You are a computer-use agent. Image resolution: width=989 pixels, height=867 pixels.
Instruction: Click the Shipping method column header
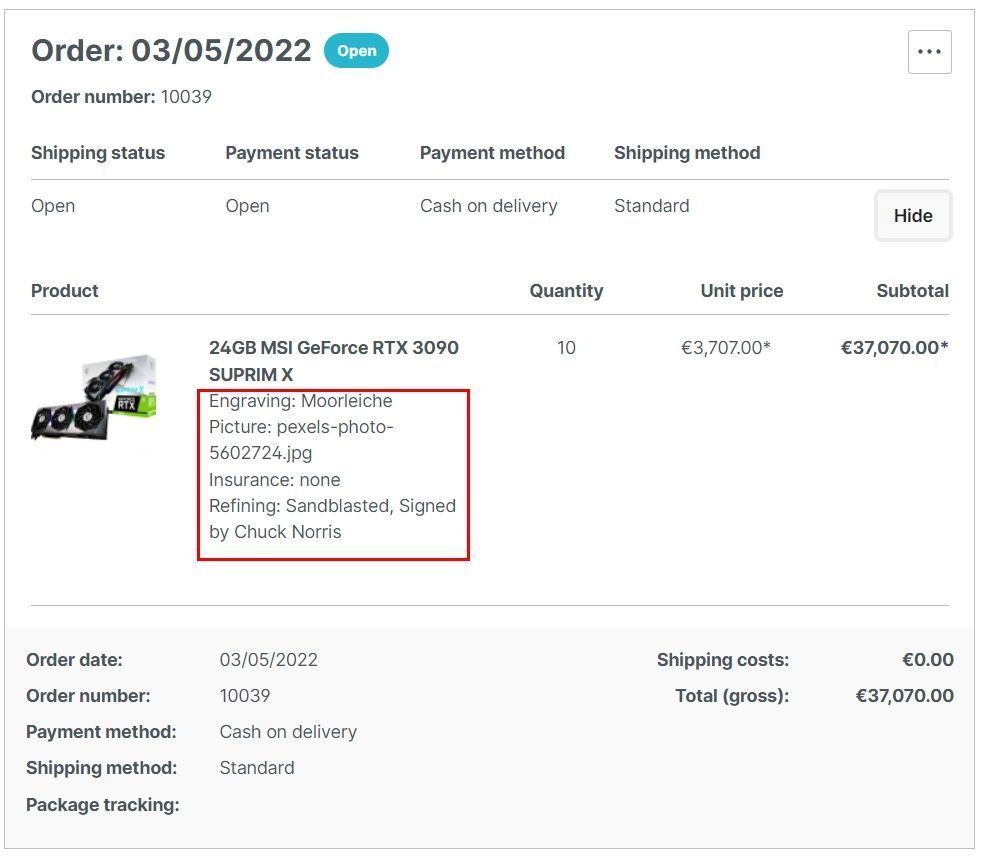pos(687,153)
